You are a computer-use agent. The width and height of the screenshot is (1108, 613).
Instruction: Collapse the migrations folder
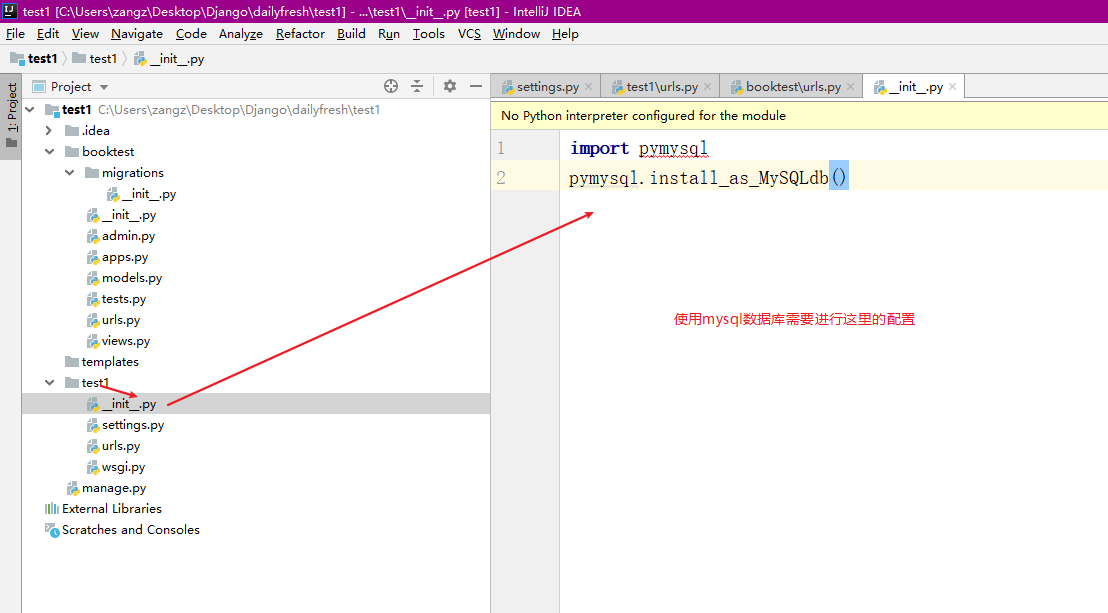coord(69,173)
